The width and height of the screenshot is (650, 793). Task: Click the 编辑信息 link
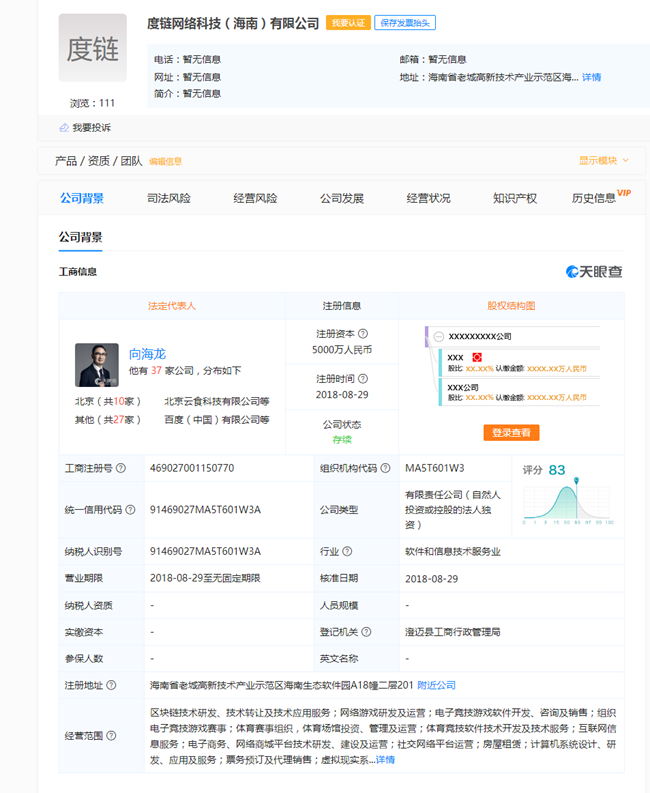click(x=165, y=161)
